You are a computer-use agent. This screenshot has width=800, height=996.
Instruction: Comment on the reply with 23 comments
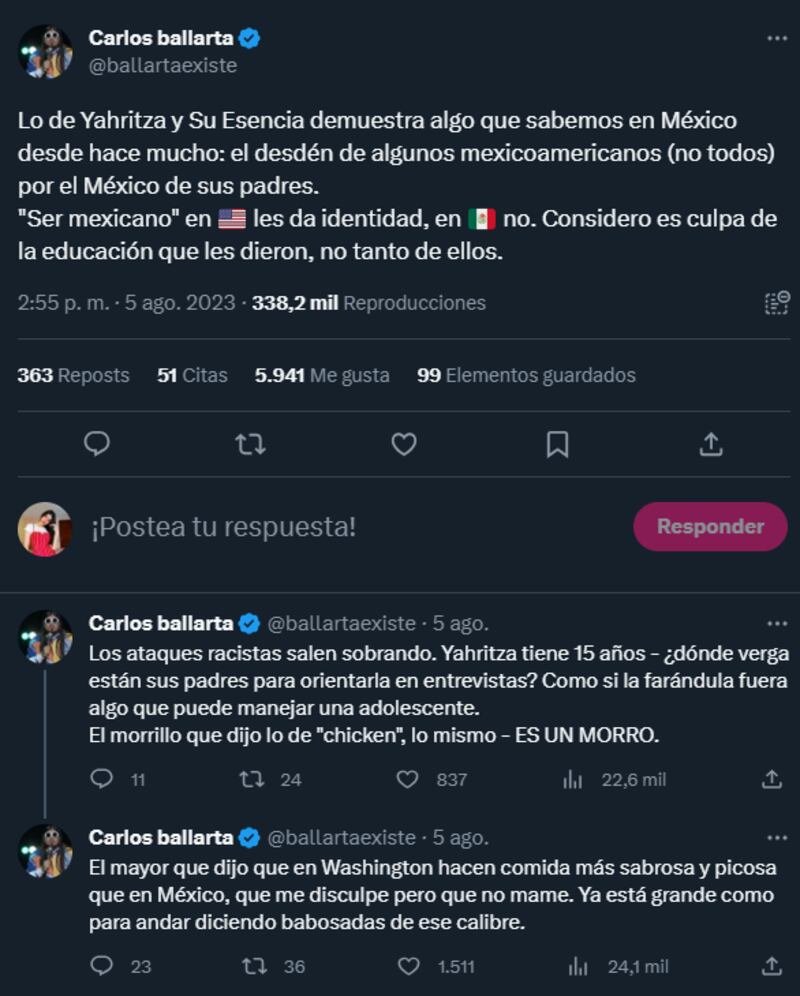(102, 966)
